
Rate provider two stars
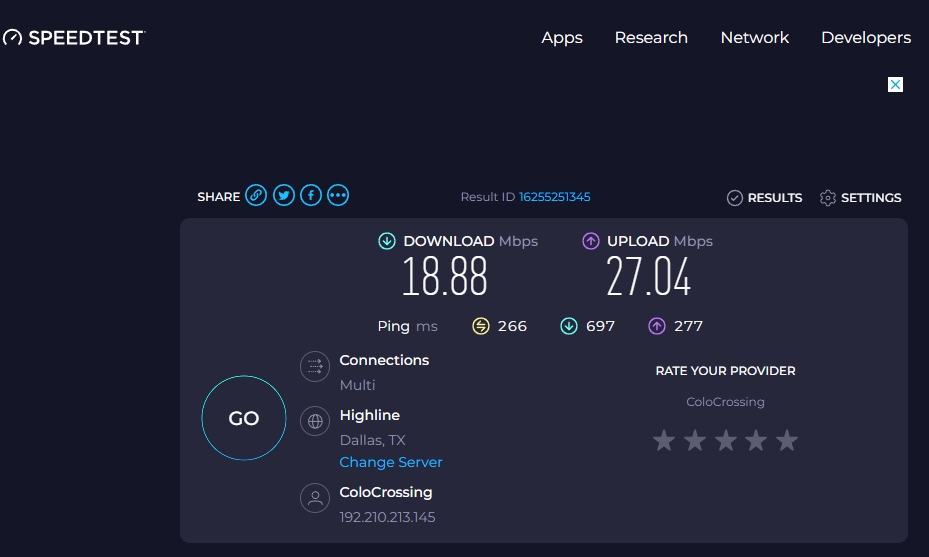click(695, 440)
